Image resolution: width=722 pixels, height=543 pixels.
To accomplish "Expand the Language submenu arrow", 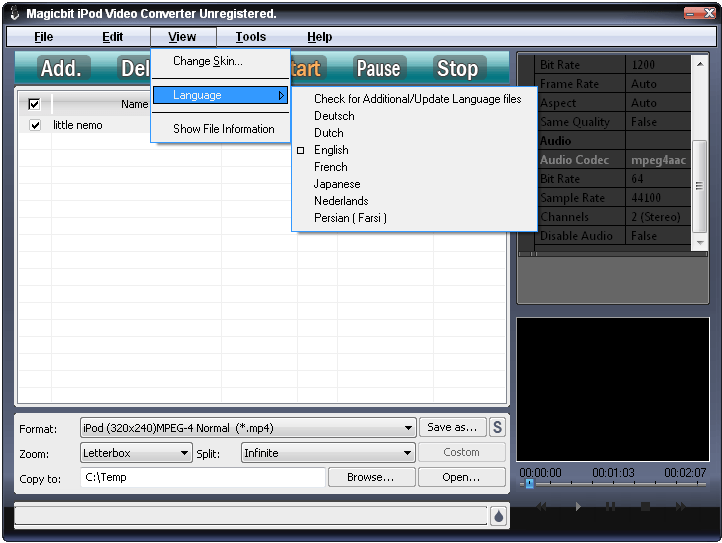I will tap(280, 95).
